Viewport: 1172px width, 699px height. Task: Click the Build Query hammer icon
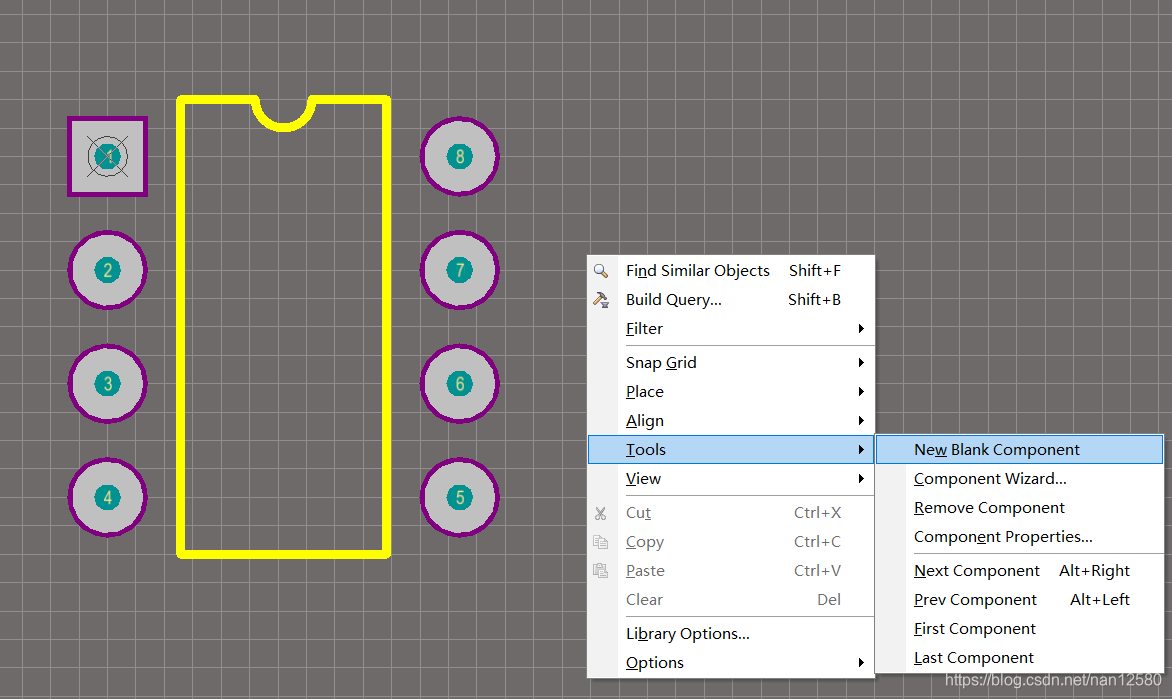tap(600, 300)
